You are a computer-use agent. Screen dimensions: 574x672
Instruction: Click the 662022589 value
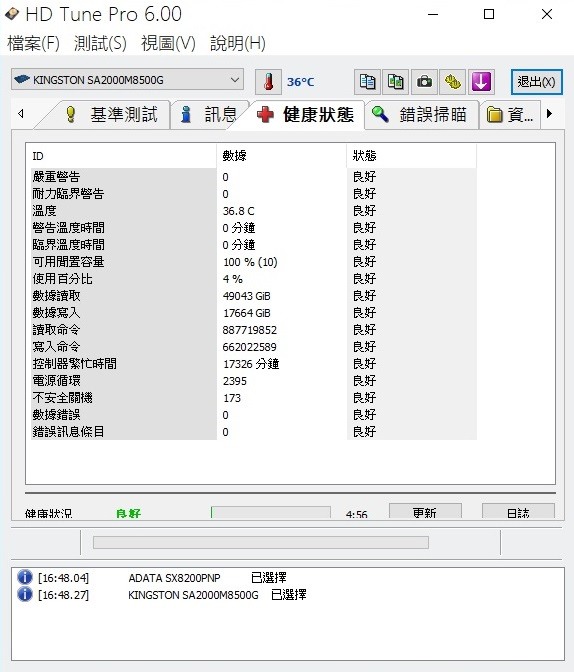(249, 347)
